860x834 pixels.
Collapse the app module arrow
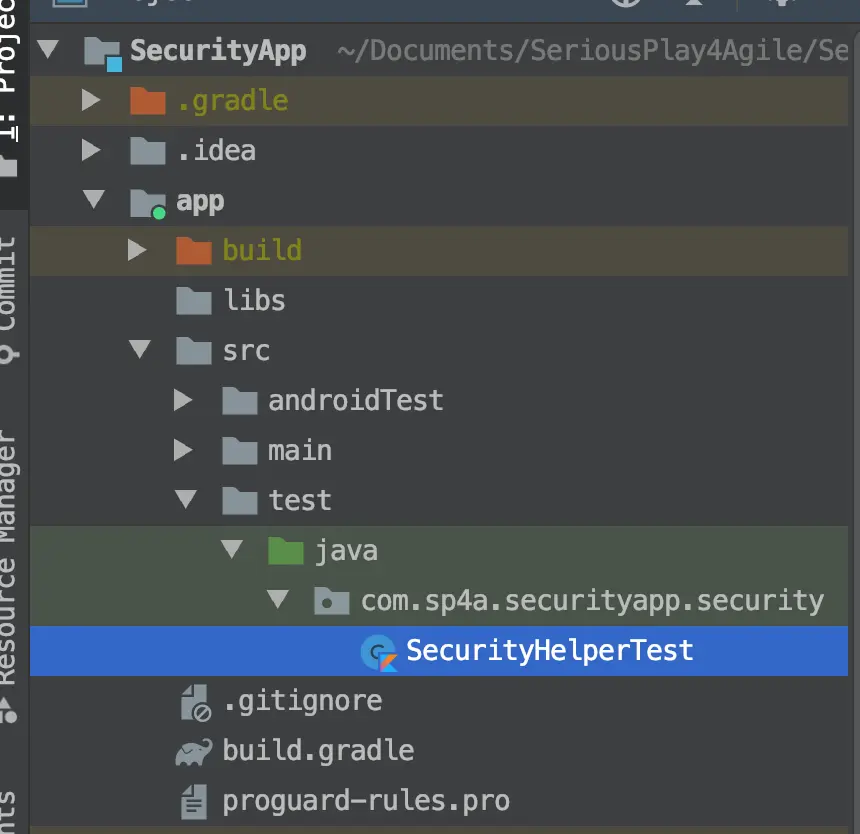tap(94, 201)
